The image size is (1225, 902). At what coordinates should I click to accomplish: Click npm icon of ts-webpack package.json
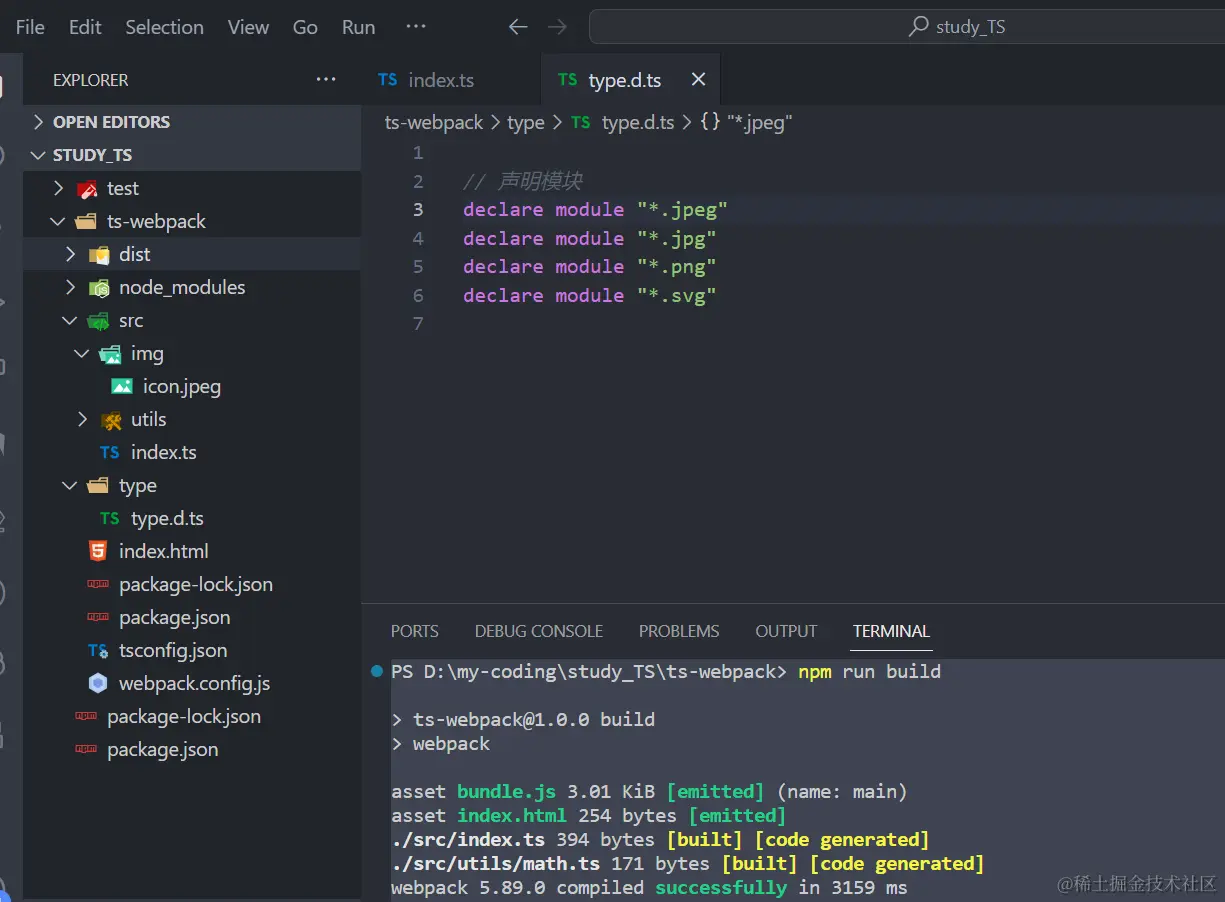[98, 618]
